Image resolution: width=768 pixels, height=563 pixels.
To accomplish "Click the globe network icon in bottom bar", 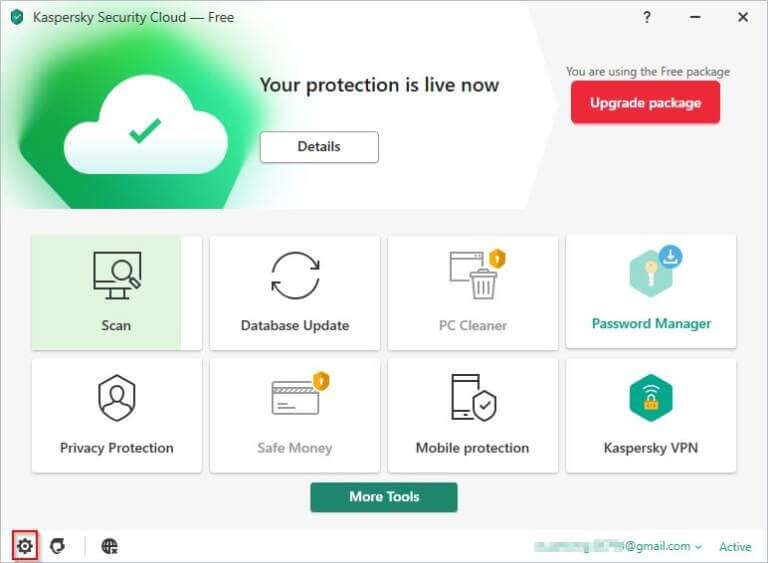I will click(110, 546).
